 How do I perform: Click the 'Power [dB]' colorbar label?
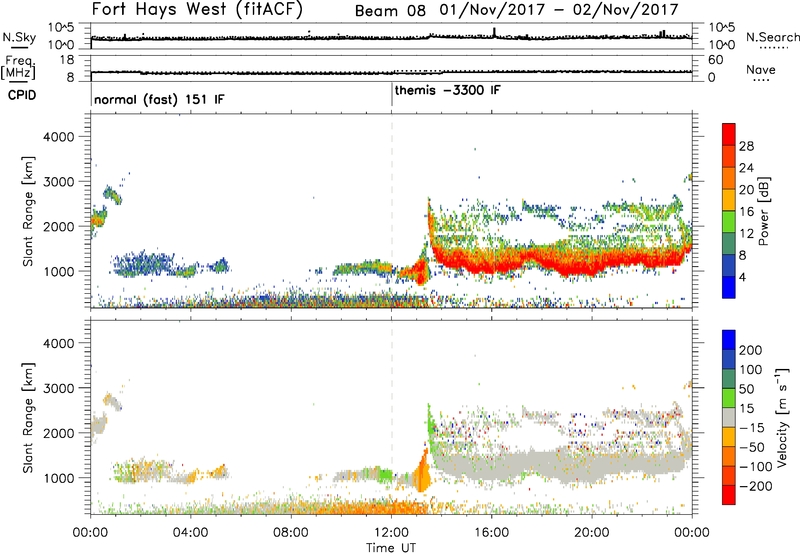coord(764,211)
